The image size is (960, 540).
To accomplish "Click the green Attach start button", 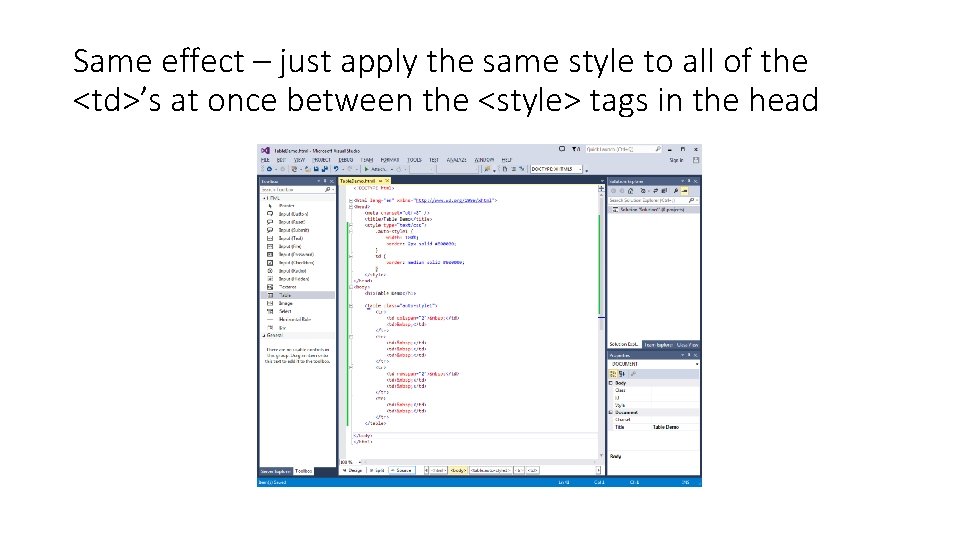I will [375, 169].
